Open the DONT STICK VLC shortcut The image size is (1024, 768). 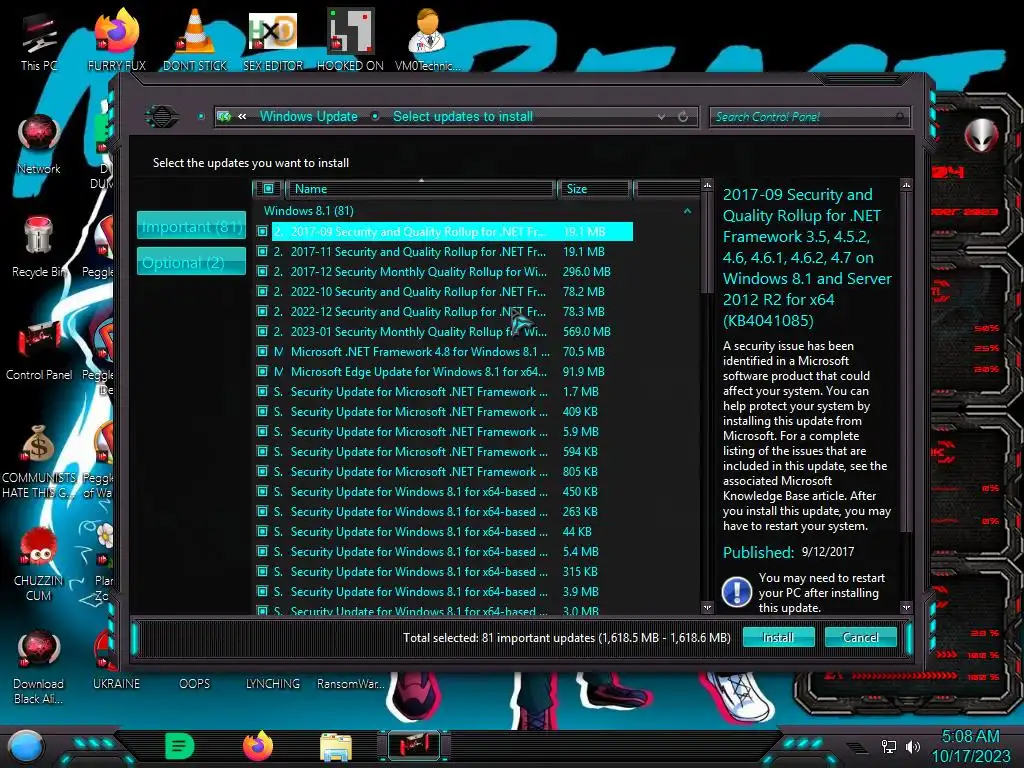[x=195, y=41]
